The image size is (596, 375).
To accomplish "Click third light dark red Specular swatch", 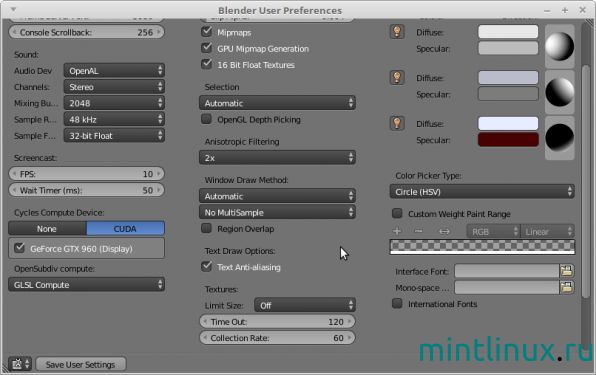I will click(x=508, y=140).
